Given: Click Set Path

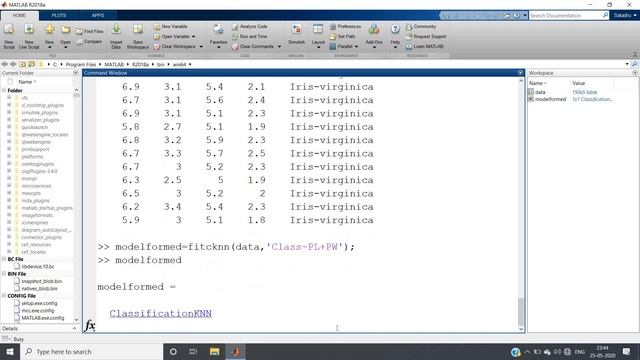Looking at the screenshot, I should [342, 36].
